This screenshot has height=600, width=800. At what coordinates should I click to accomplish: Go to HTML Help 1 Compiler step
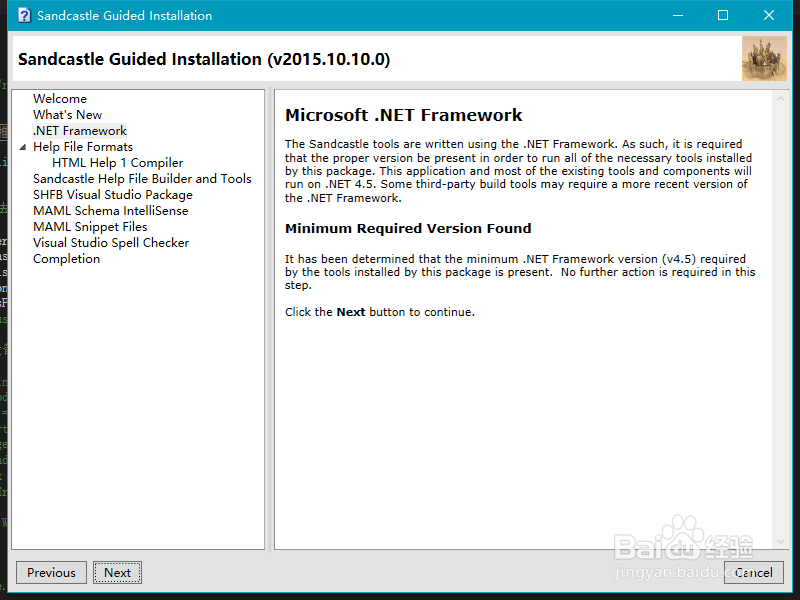tap(117, 163)
